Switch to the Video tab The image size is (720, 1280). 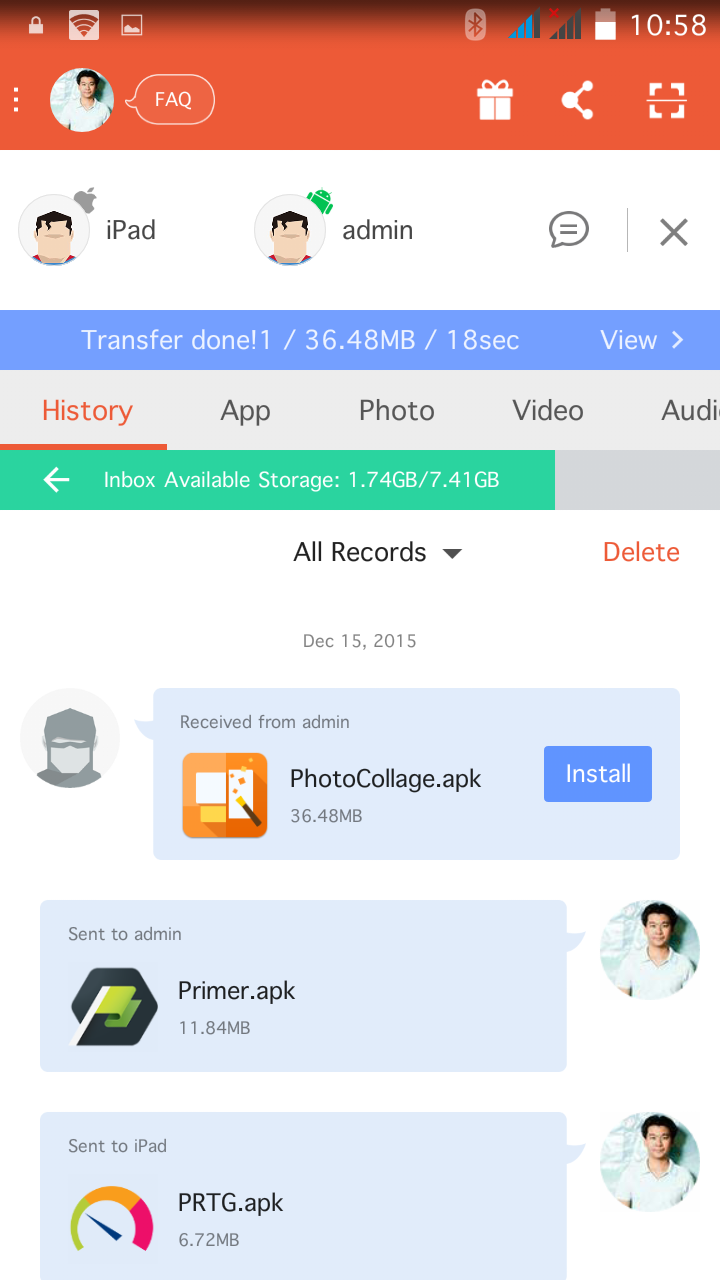click(x=547, y=410)
